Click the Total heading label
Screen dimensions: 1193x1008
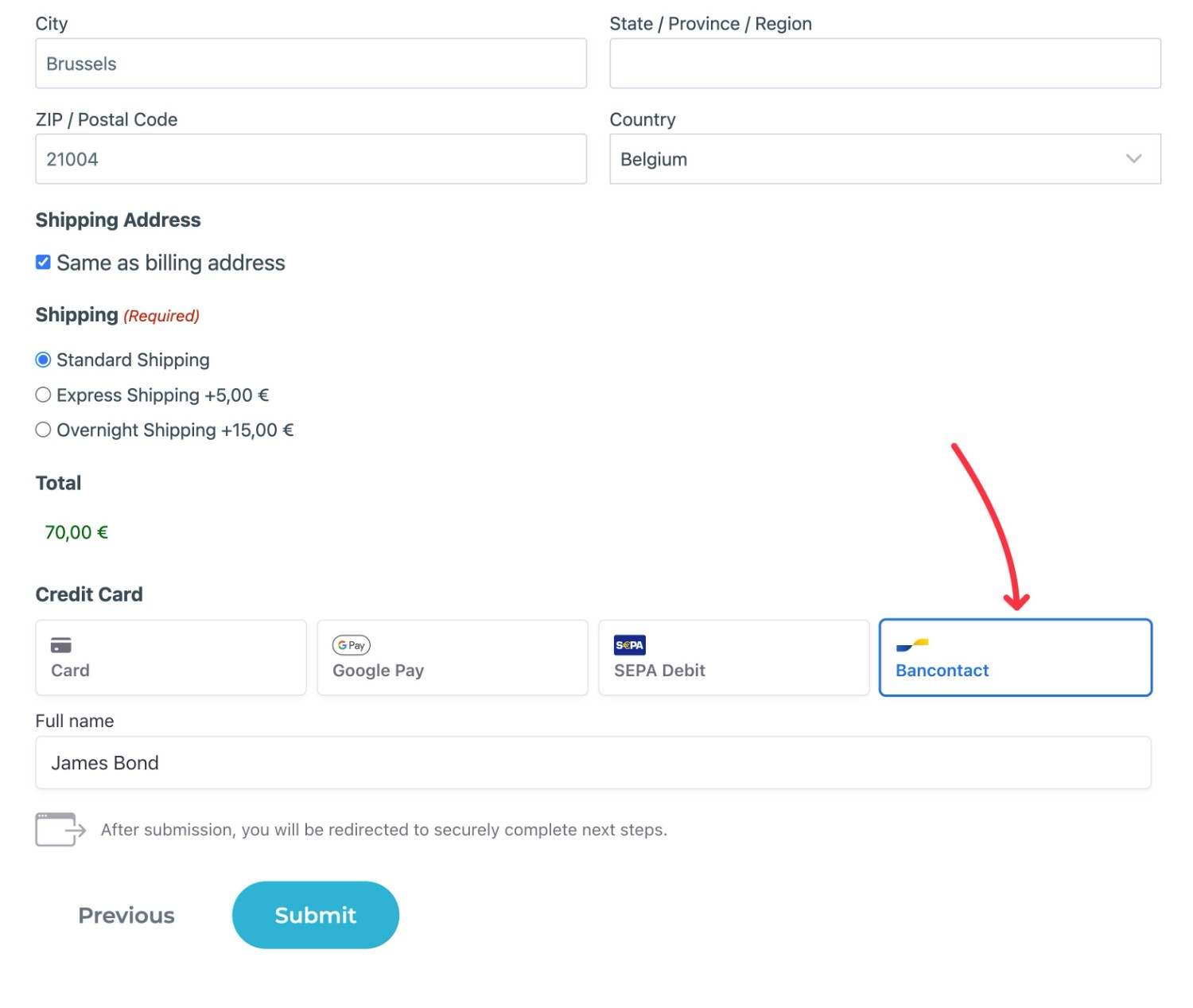(59, 483)
